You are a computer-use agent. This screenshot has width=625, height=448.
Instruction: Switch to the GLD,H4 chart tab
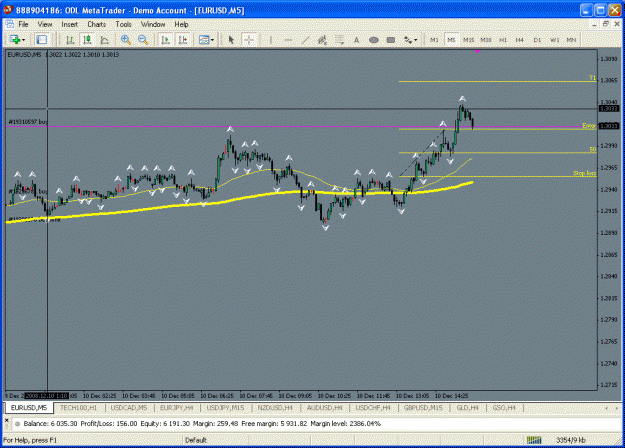(x=468, y=408)
